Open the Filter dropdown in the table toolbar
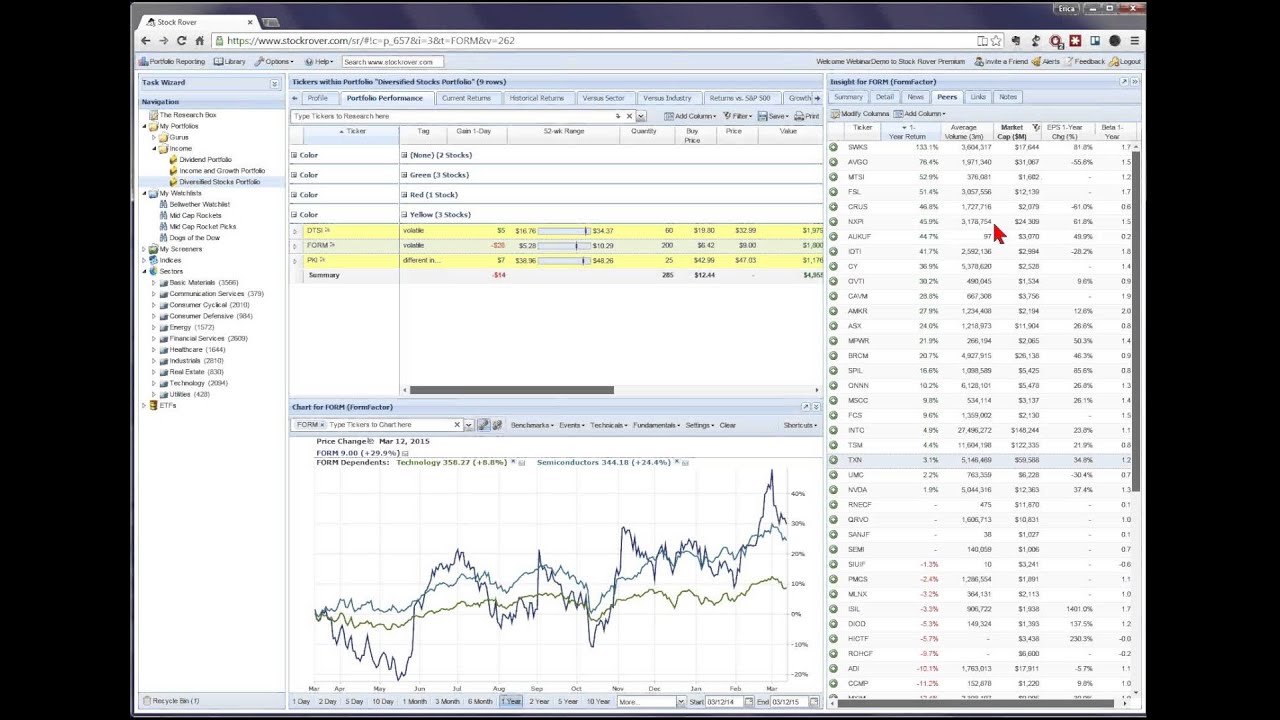The height and width of the screenshot is (720, 1280). point(737,116)
